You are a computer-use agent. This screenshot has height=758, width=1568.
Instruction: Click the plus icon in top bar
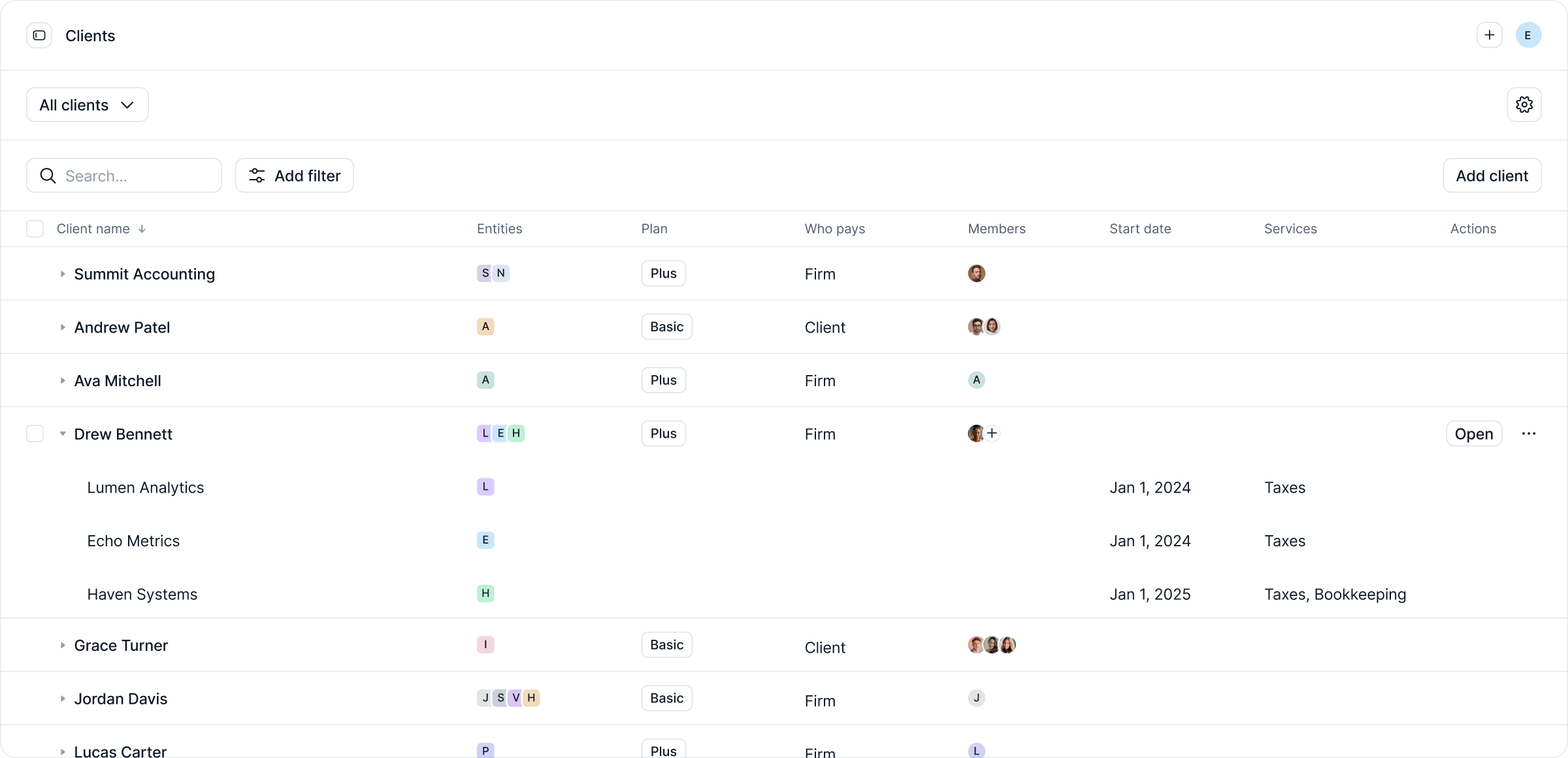point(1489,35)
